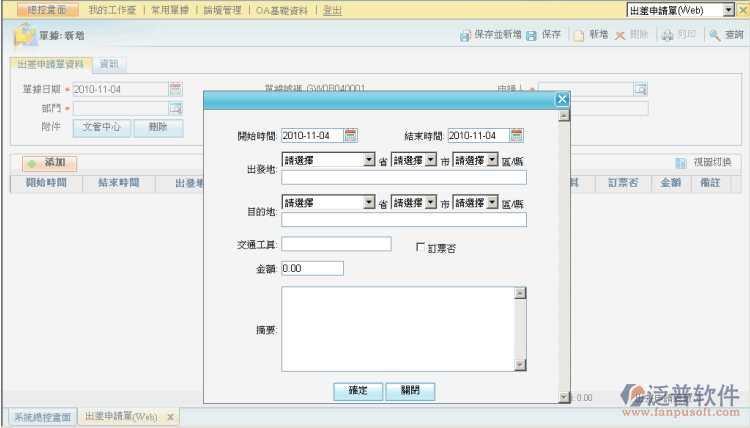This screenshot has height=428, width=750.
Task: Click the 結束時間 column header
Action: tap(119, 183)
